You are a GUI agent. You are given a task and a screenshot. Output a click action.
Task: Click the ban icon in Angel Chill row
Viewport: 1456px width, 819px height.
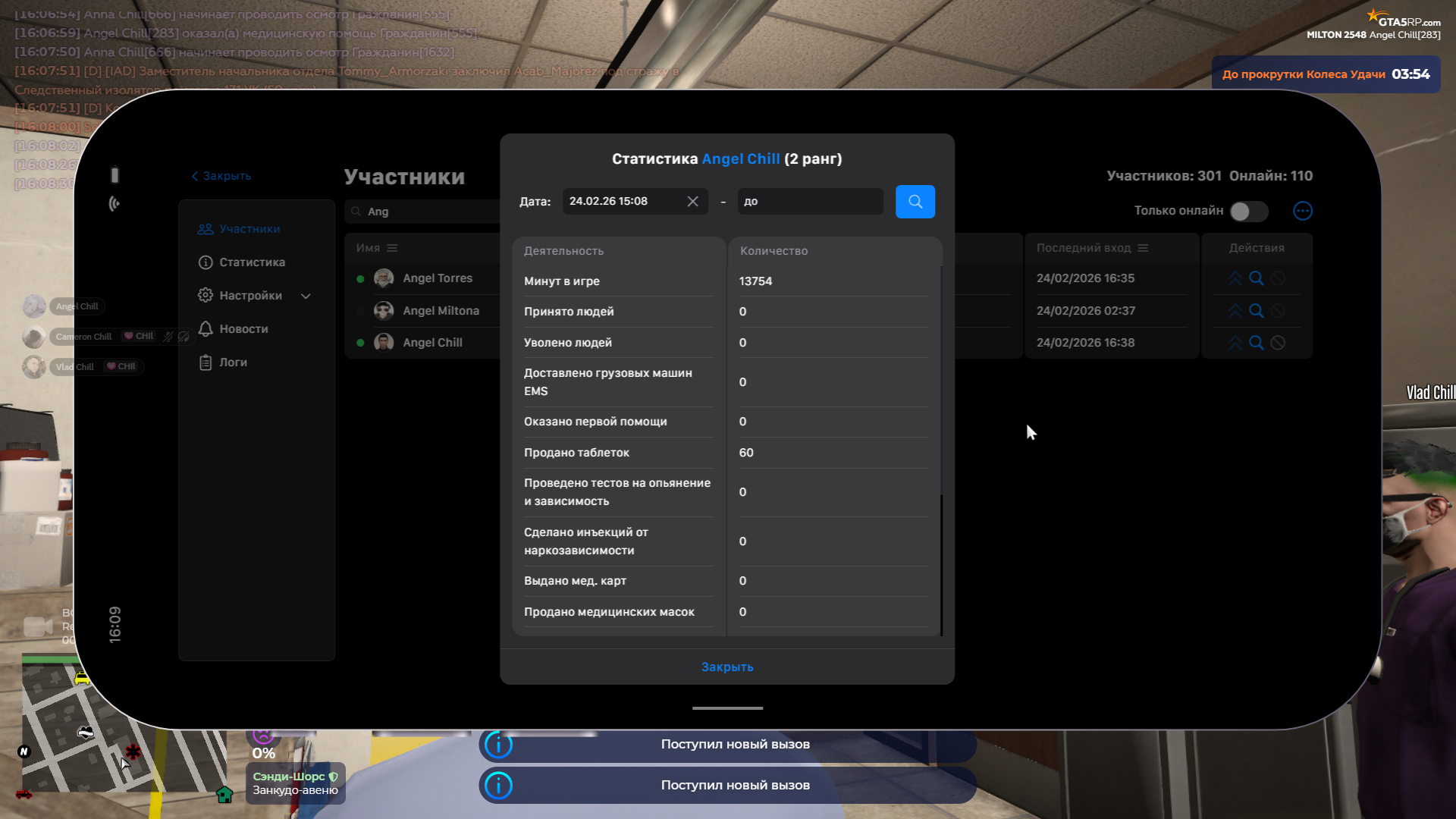(x=1278, y=343)
